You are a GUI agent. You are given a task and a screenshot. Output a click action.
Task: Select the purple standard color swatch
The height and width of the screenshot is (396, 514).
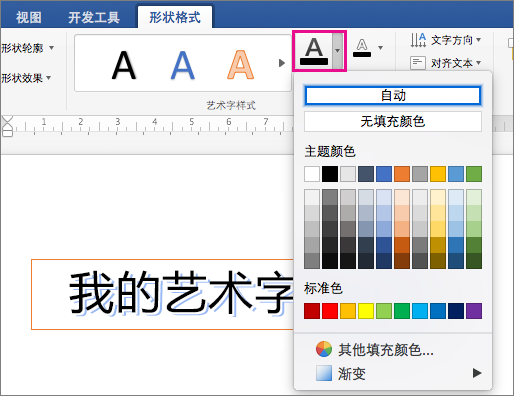(x=474, y=311)
